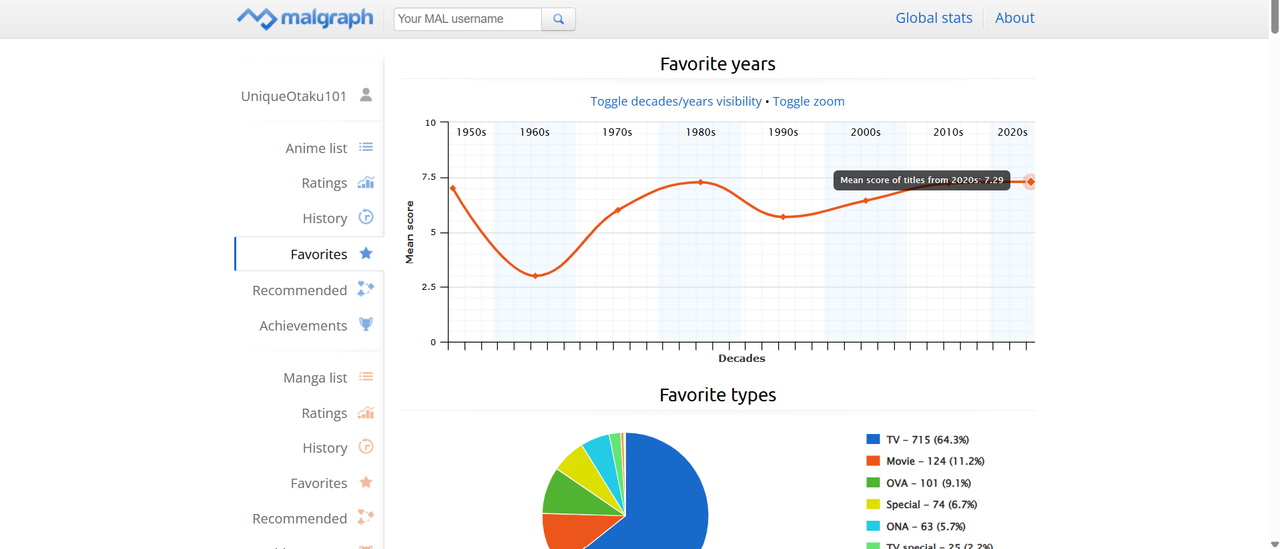
Task: Click the 2000s data point on curve
Action: click(866, 201)
